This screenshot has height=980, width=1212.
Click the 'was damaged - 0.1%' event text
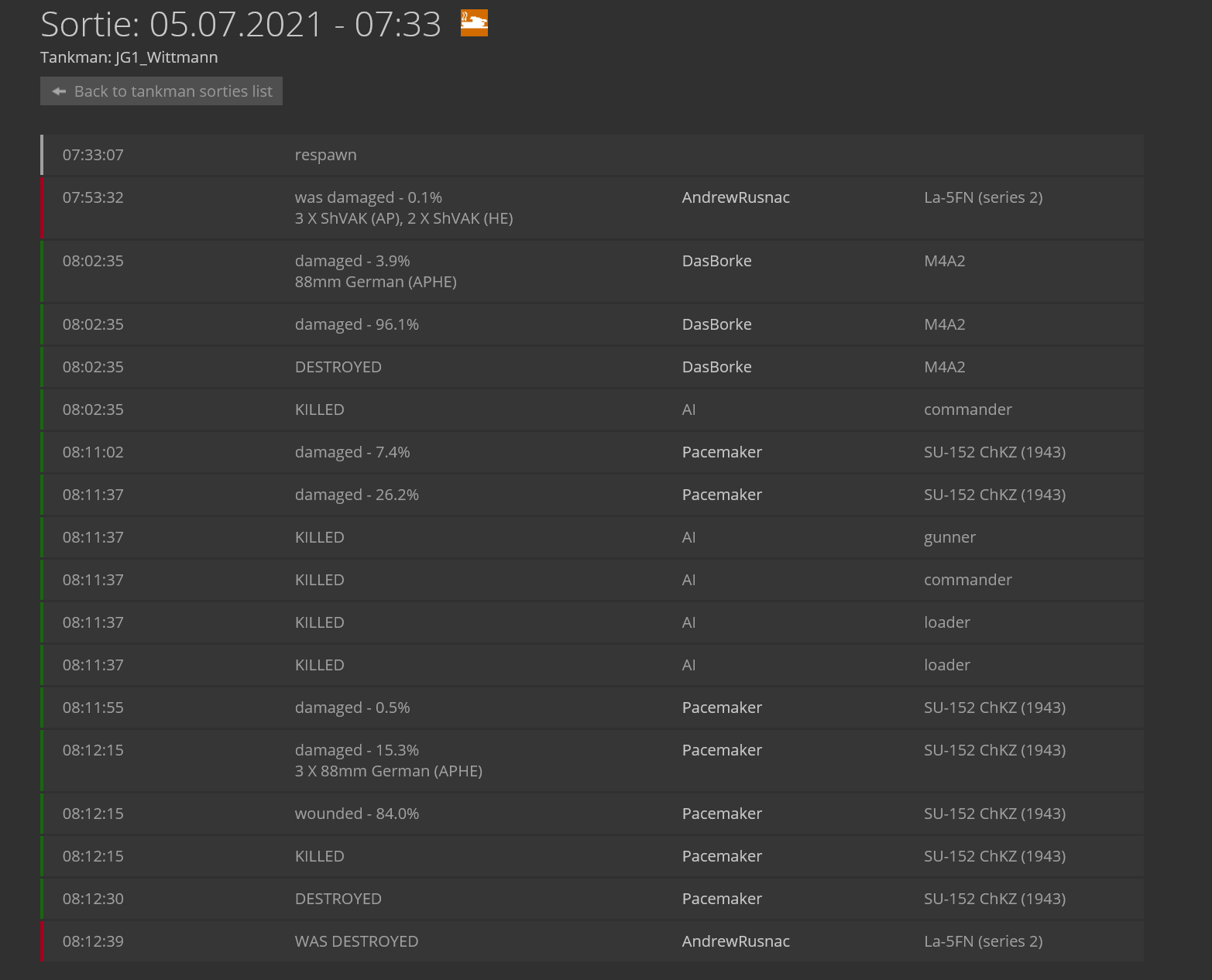(x=368, y=197)
